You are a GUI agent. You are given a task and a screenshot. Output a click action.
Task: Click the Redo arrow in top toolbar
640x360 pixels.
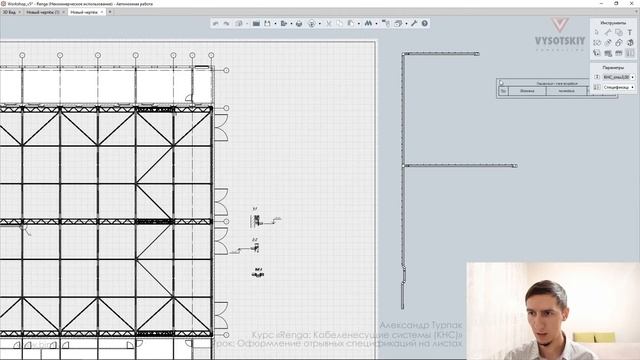pyautogui.click(x=227, y=23)
